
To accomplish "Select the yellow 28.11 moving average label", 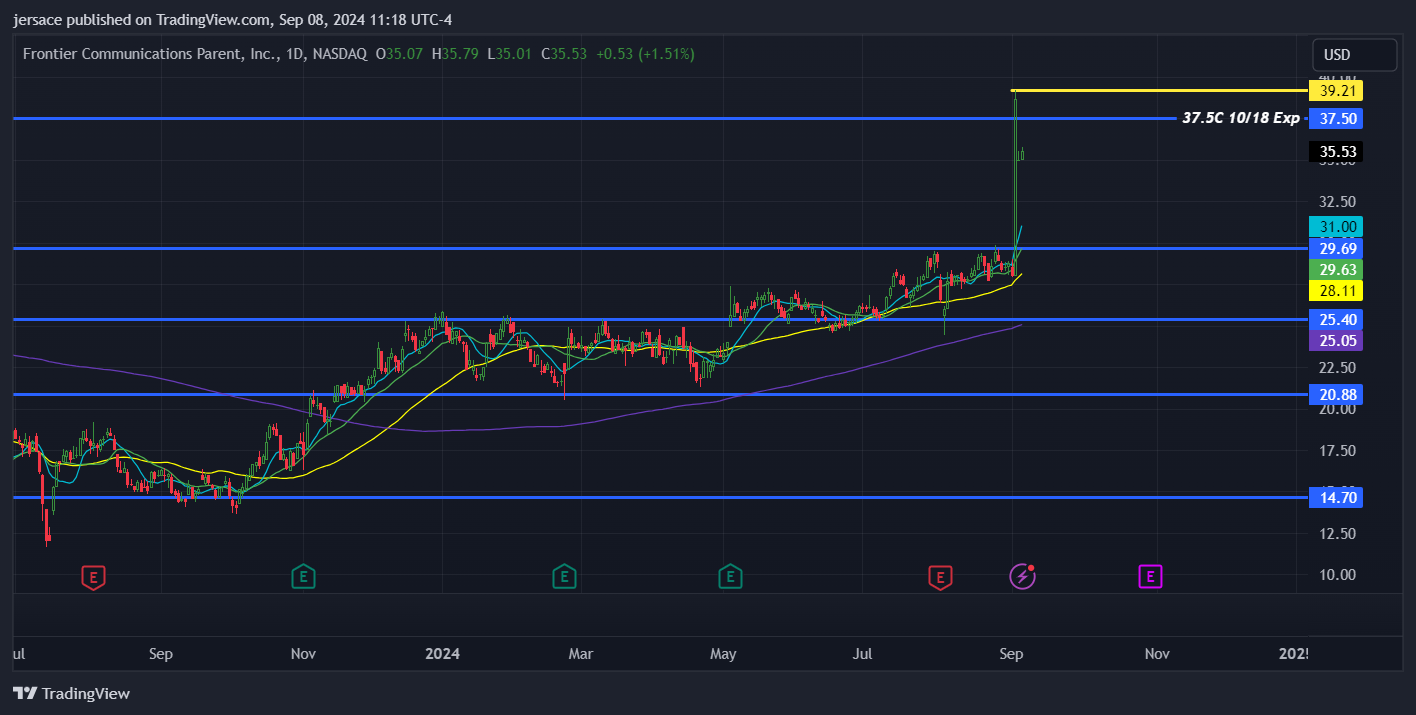I will click(x=1336, y=290).
